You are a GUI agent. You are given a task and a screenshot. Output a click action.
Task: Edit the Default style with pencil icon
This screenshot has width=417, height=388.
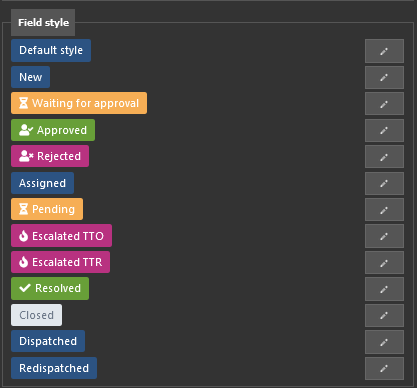[x=384, y=51]
